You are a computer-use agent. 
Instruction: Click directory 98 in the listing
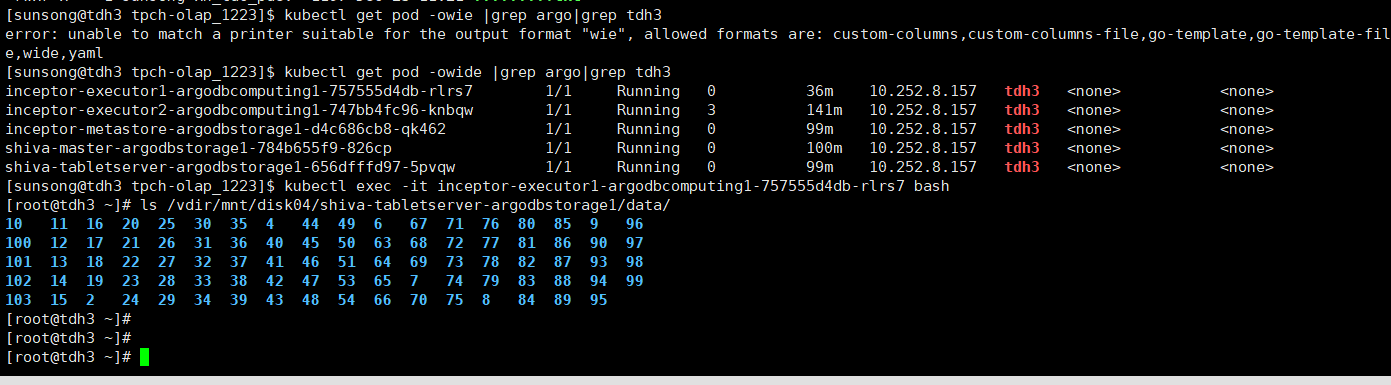(635, 262)
